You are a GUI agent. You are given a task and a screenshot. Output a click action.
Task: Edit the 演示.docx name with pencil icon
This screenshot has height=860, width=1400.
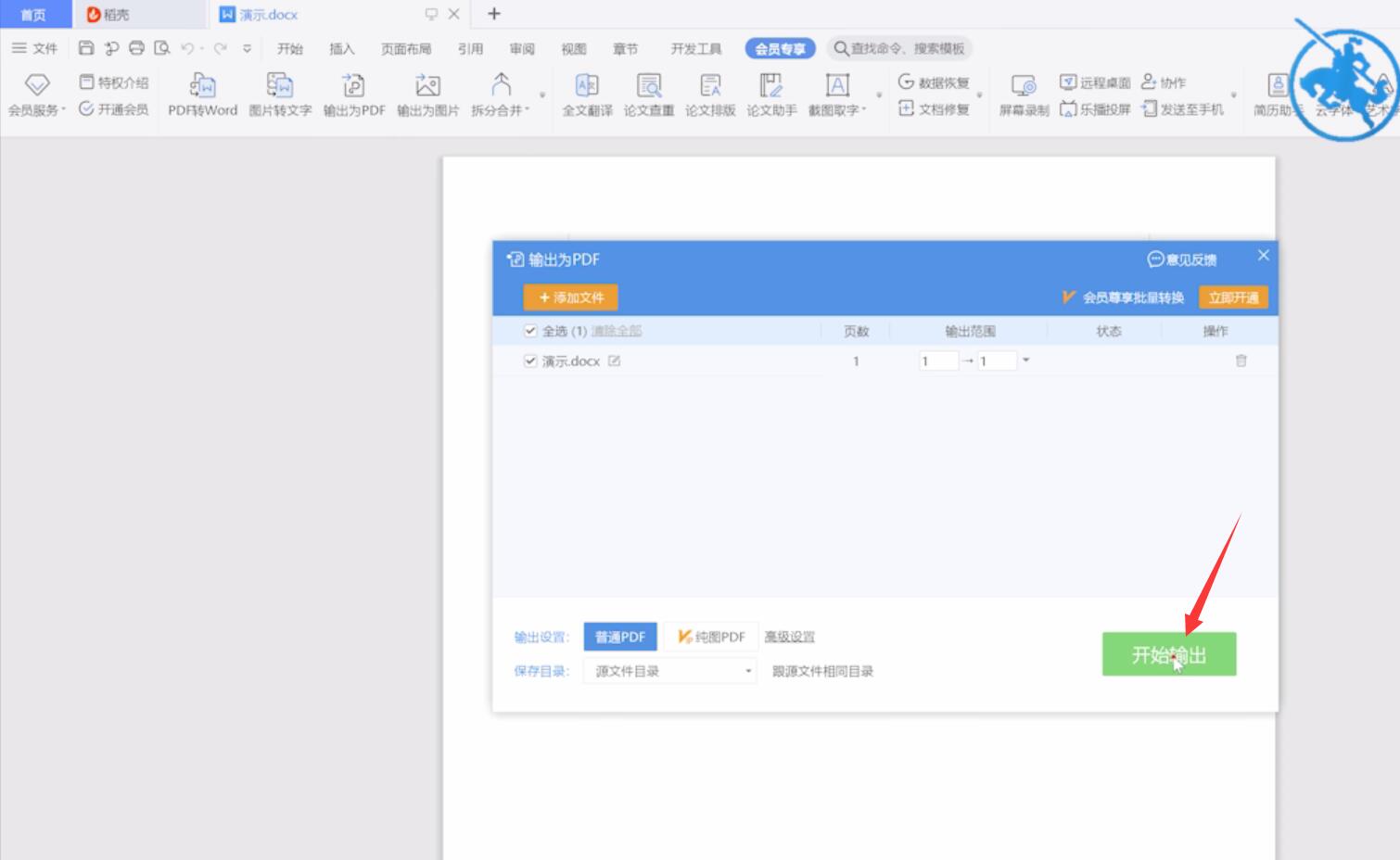pyautogui.click(x=614, y=360)
